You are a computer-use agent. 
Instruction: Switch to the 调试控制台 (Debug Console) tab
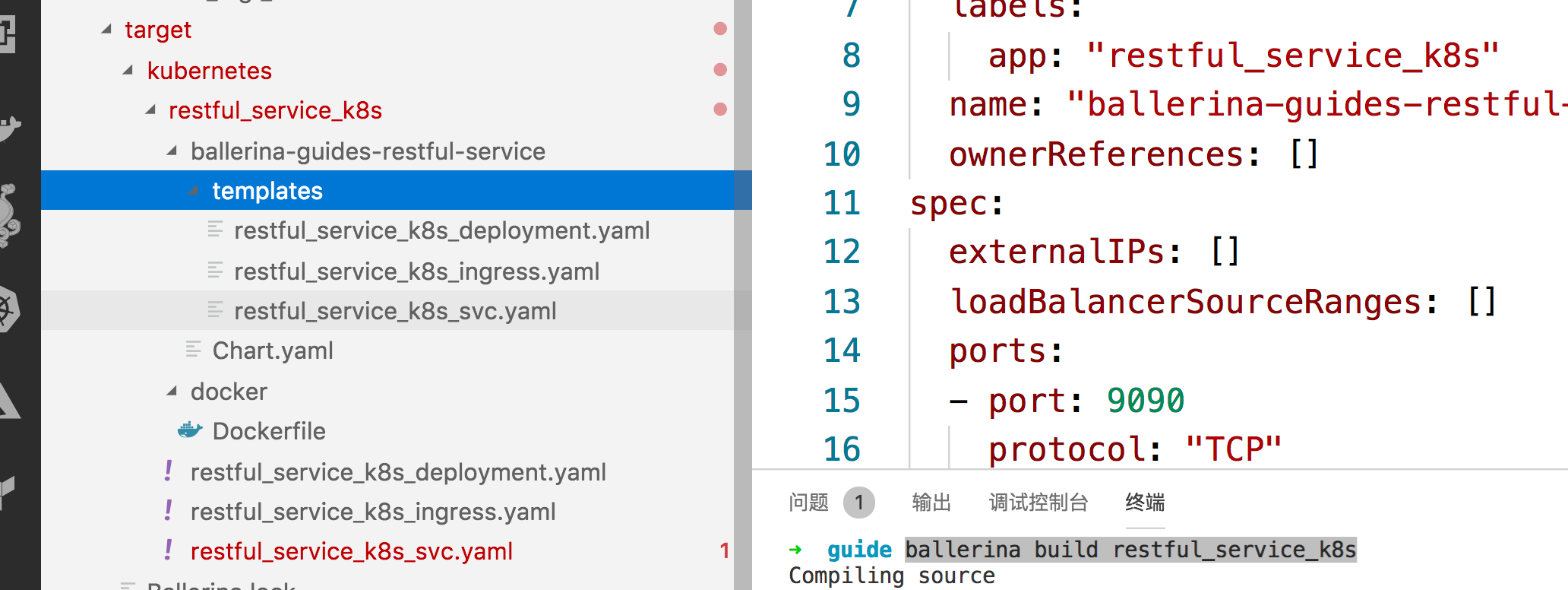pyautogui.click(x=1038, y=502)
